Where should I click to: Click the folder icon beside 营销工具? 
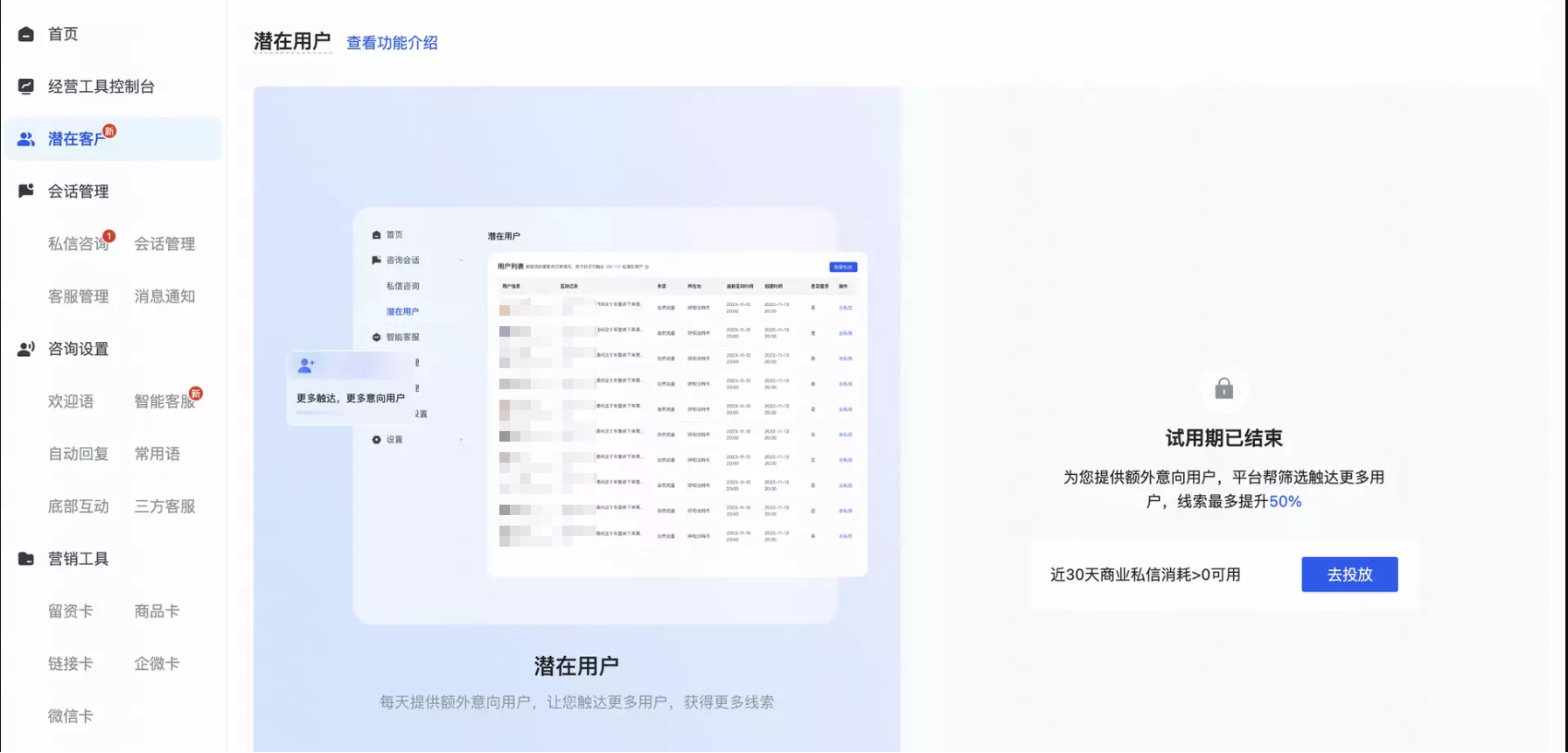pos(26,559)
